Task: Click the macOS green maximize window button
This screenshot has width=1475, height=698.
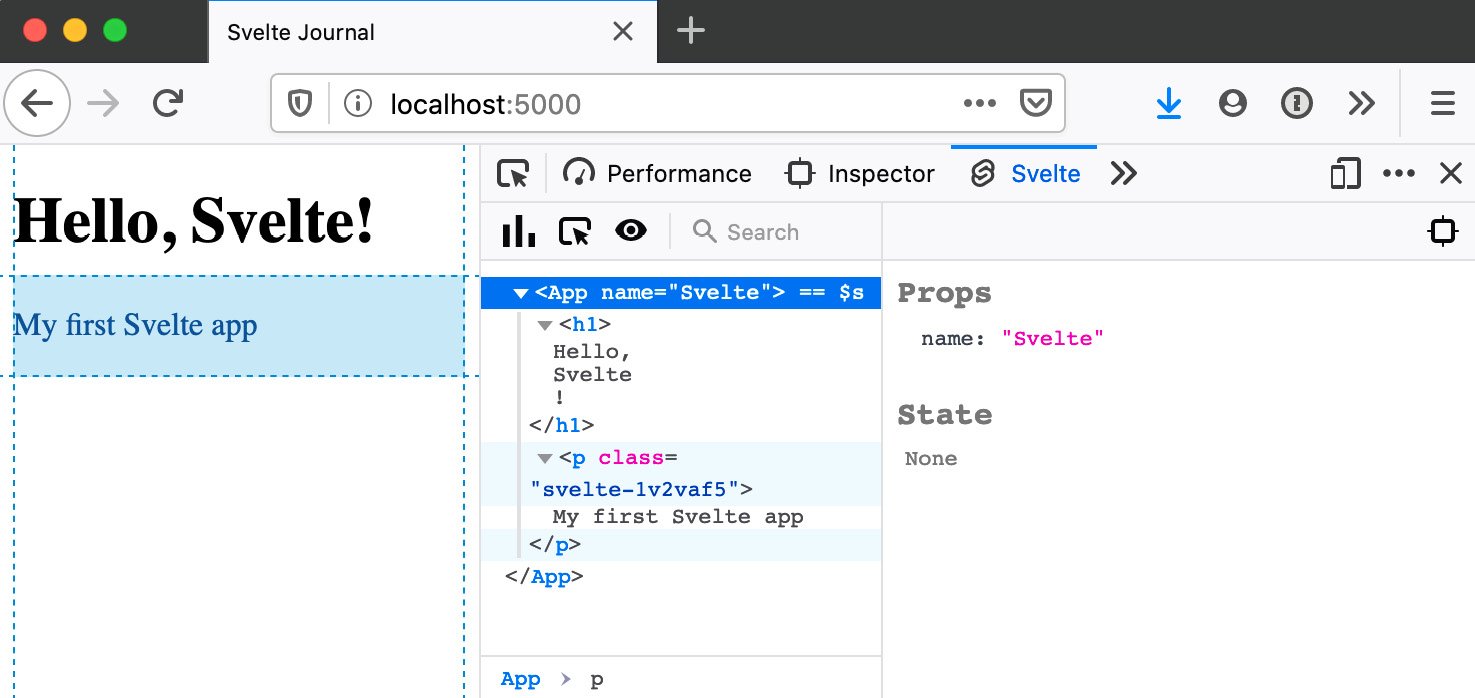Action: pos(115,30)
